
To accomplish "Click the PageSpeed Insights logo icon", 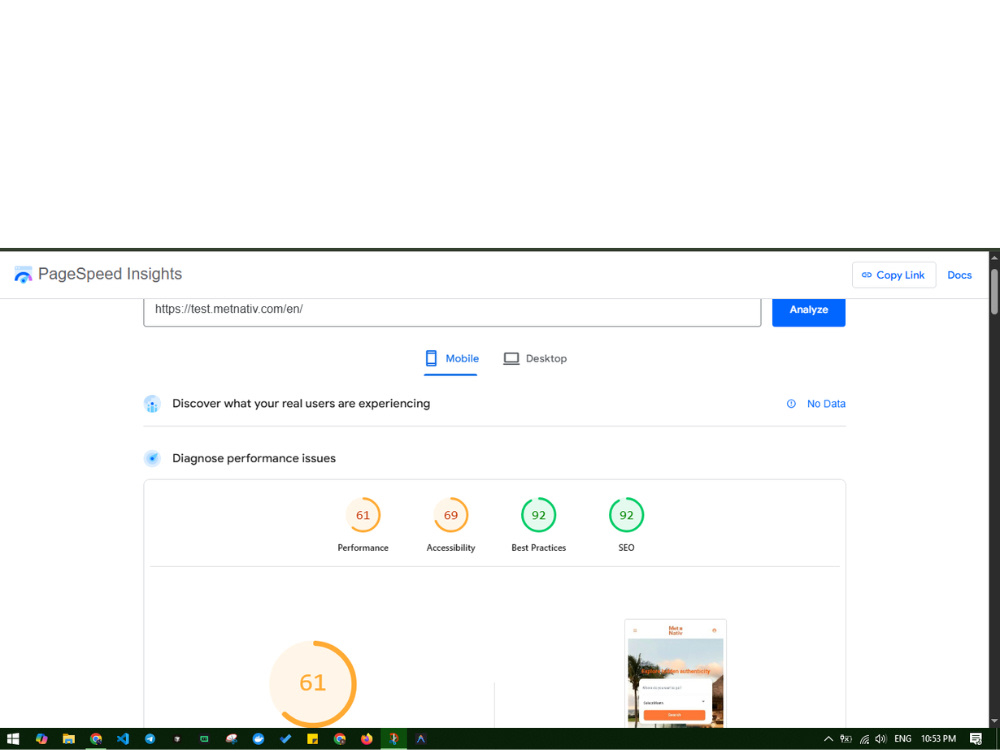I will click(23, 274).
